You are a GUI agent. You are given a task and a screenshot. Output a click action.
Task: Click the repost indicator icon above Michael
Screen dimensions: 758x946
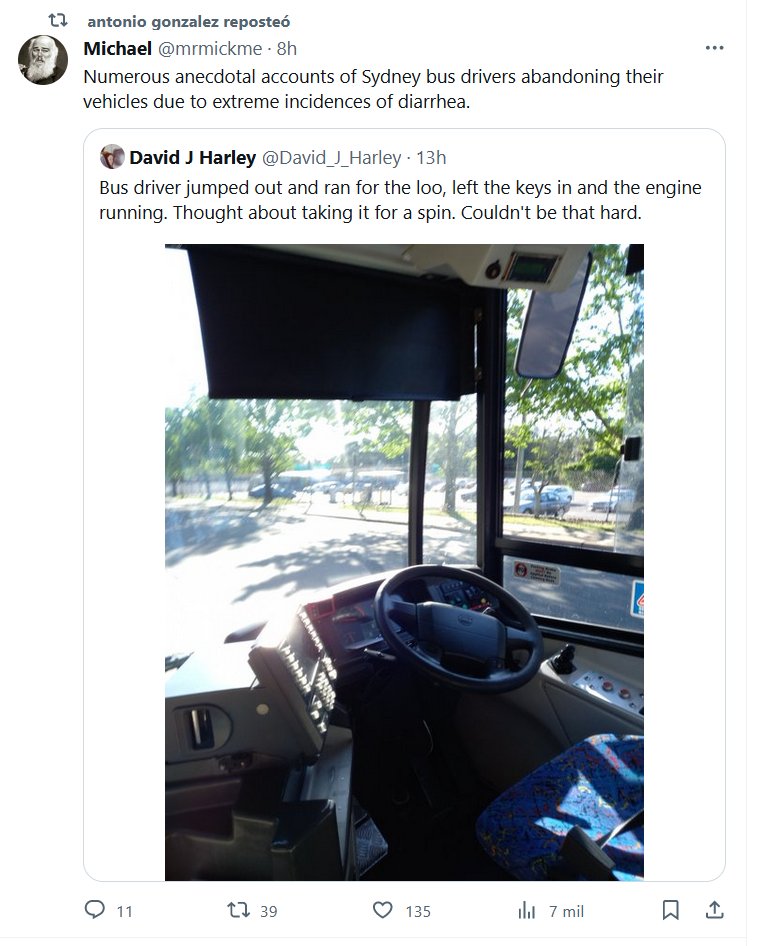pyautogui.click(x=57, y=21)
